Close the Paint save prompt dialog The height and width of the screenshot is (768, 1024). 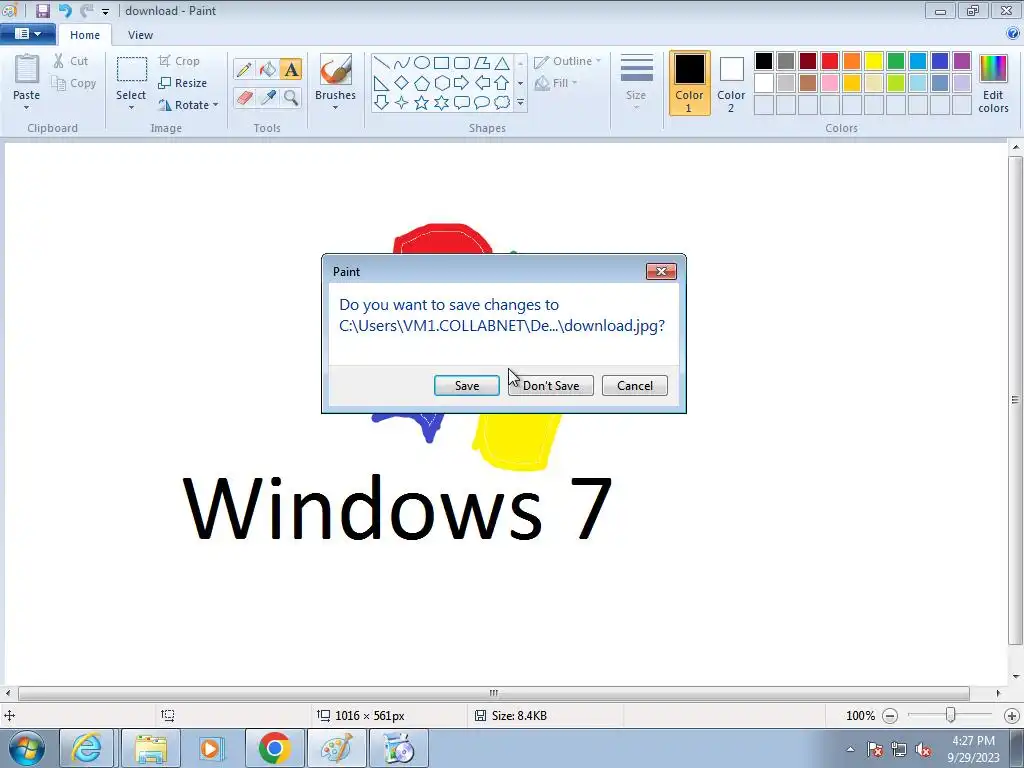click(x=661, y=271)
